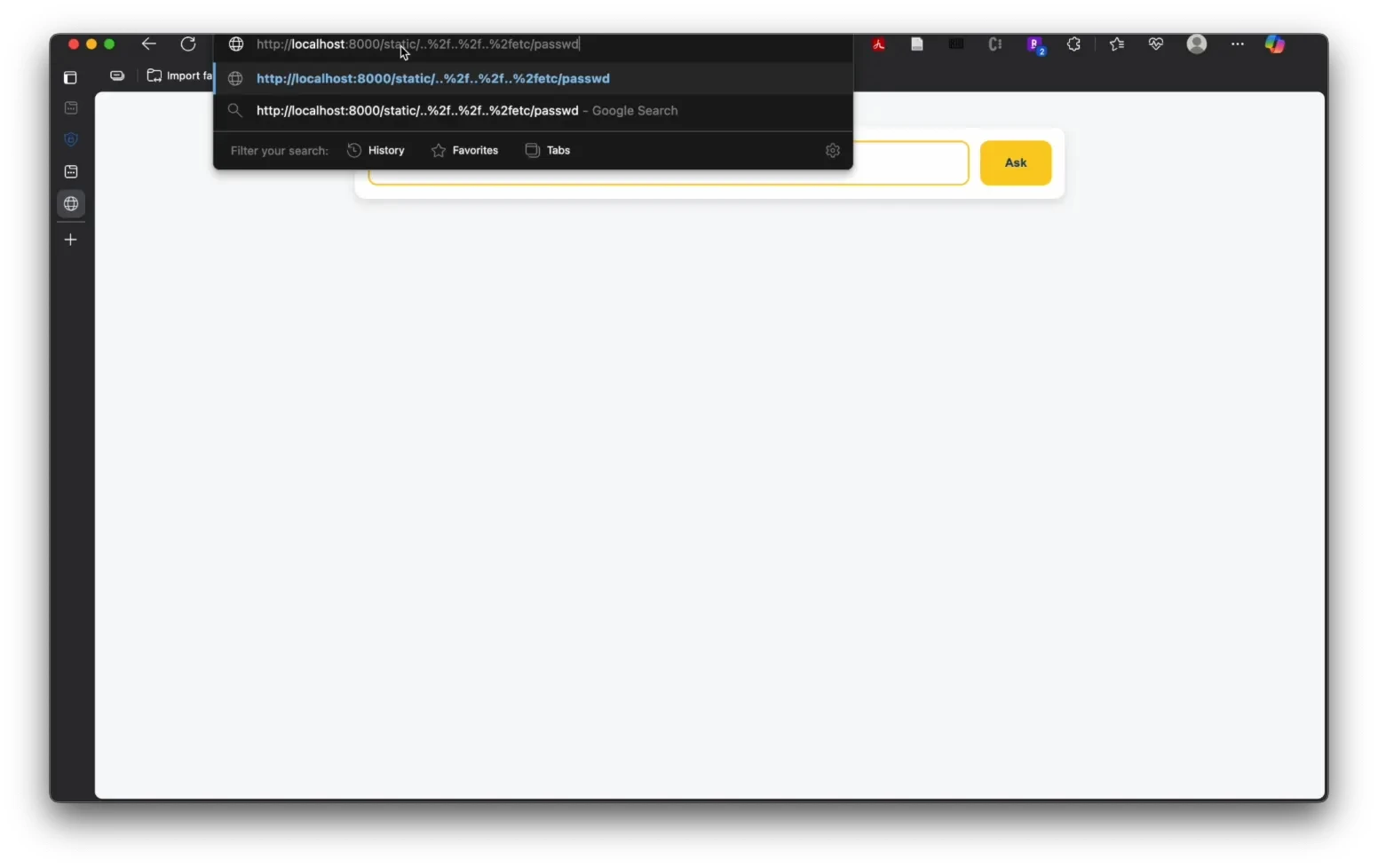Open Settings and more ellipsis menu
The width and height of the screenshot is (1378, 868).
[x=1237, y=44]
